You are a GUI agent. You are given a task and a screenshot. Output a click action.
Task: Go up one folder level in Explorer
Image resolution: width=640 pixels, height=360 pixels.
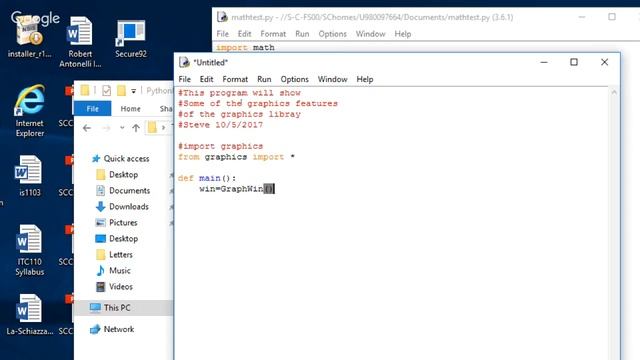136,128
